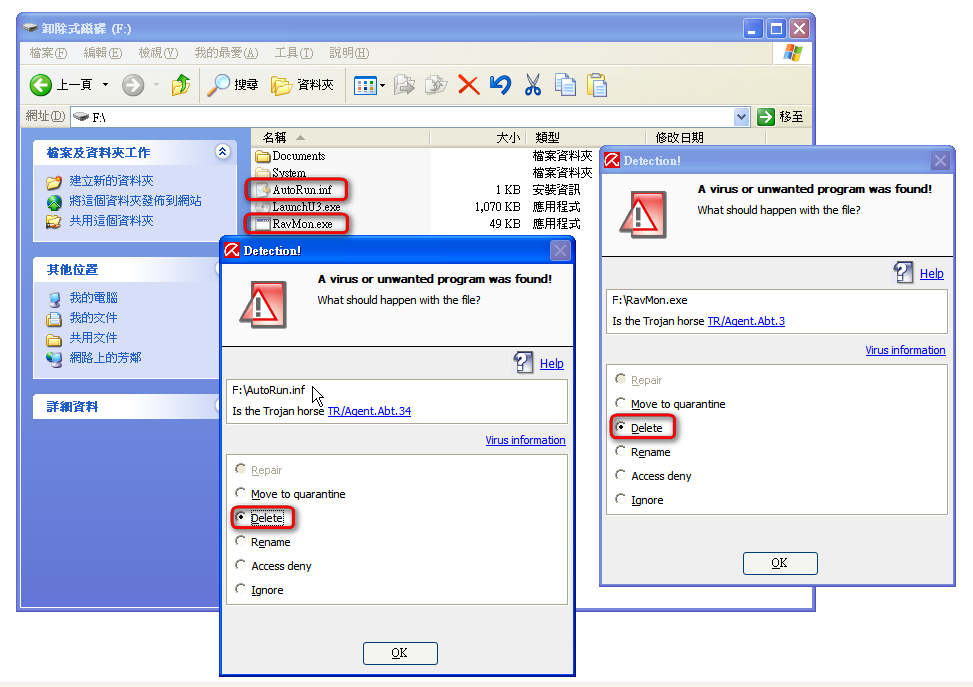Sort by Date Modified (修改日期) column header

pos(704,137)
